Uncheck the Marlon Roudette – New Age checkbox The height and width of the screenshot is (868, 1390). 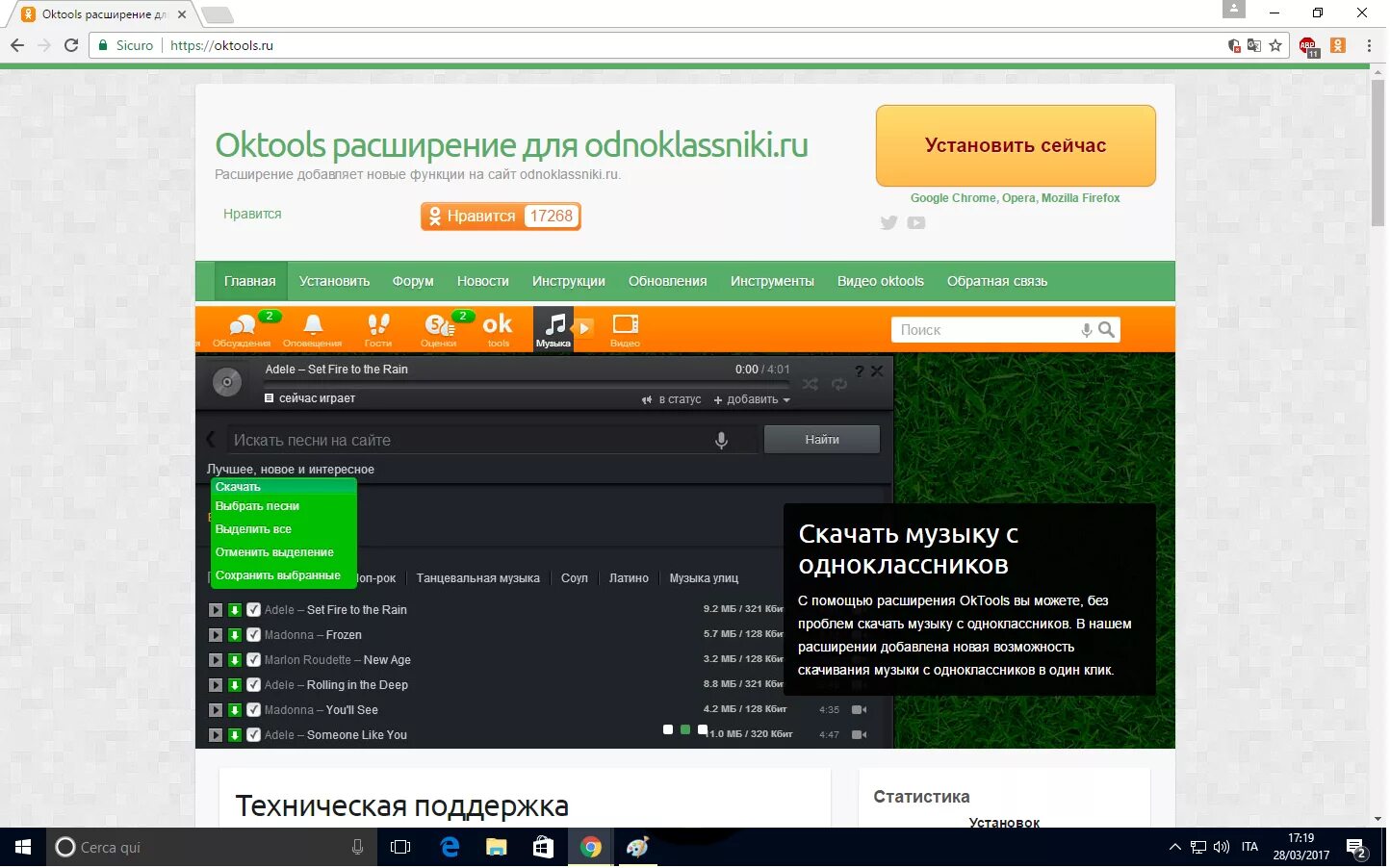254,661
